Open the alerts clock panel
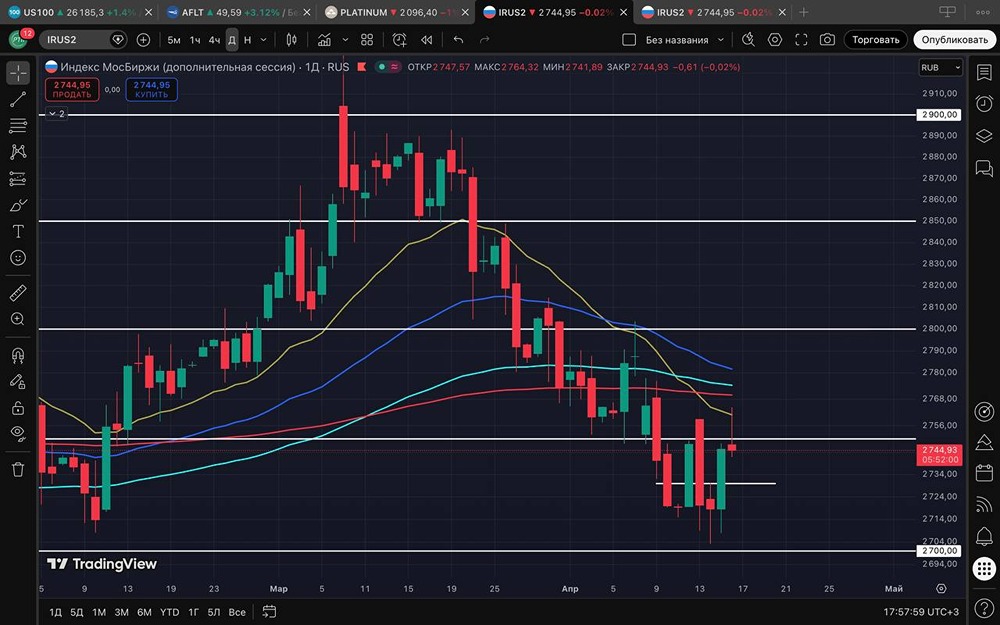Image resolution: width=1000 pixels, height=625 pixels. coord(984,103)
